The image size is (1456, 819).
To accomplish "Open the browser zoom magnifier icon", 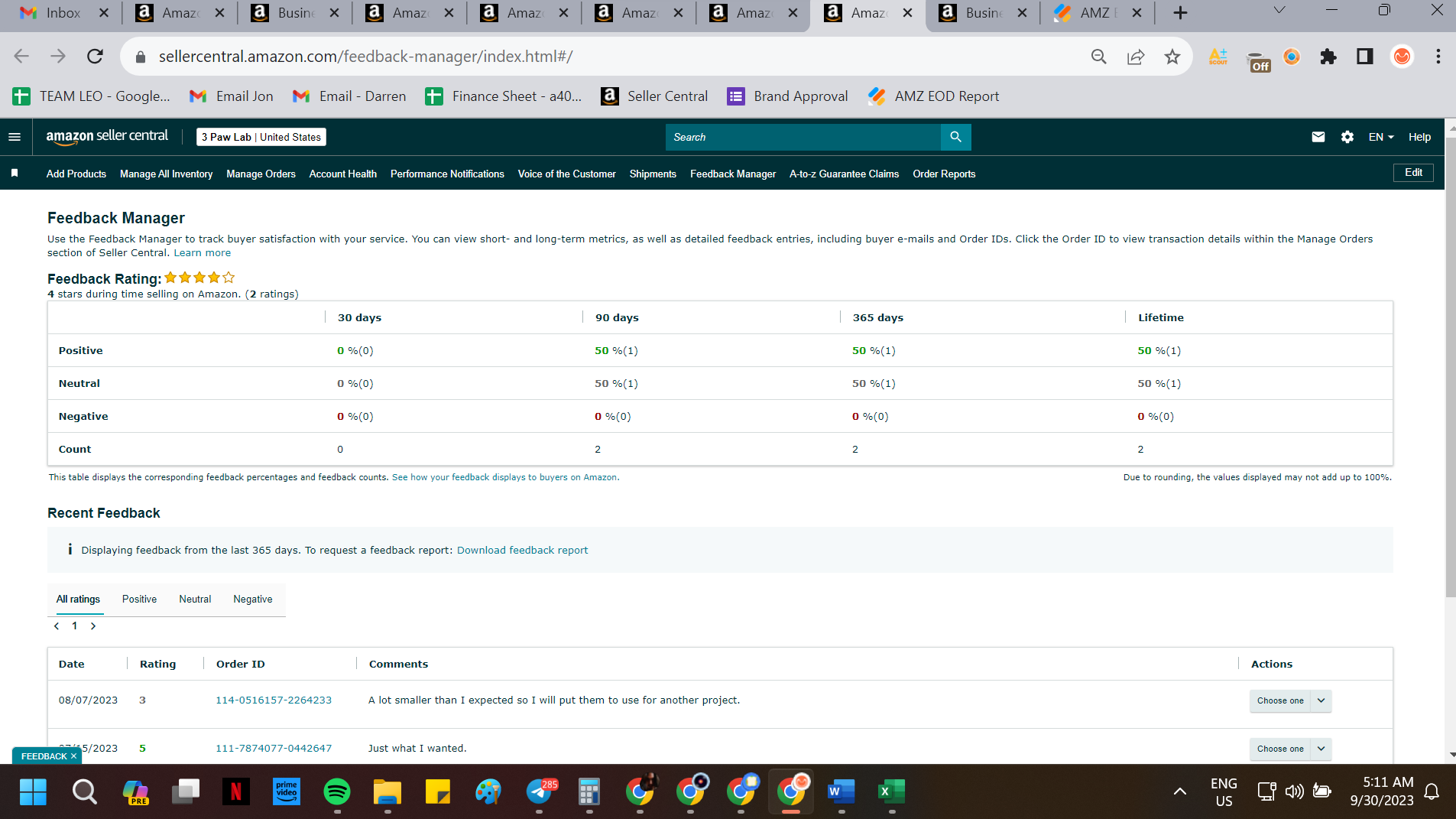I will click(x=1099, y=57).
